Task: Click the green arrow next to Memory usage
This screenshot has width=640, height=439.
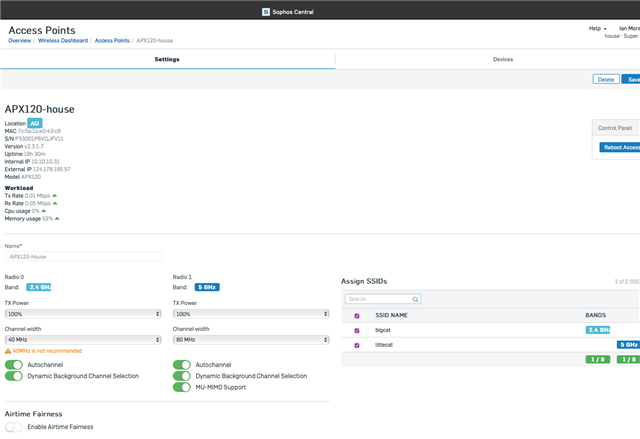Action: (57, 219)
